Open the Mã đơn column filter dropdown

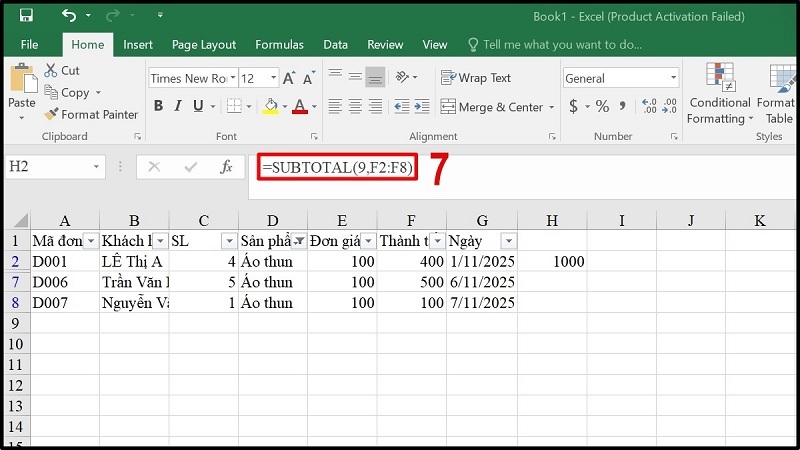pyautogui.click(x=91, y=241)
